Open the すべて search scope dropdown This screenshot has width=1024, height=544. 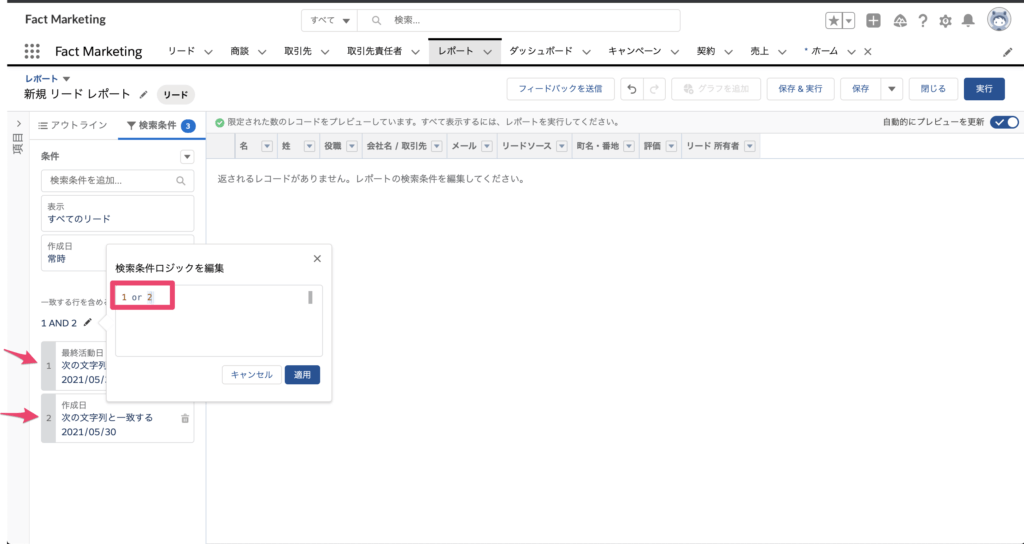pyautogui.click(x=330, y=21)
